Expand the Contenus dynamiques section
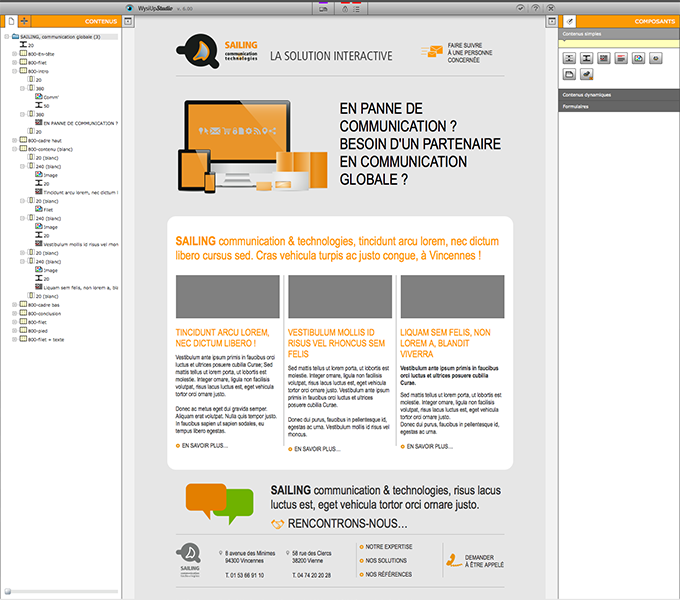The image size is (680, 600). click(x=619, y=95)
